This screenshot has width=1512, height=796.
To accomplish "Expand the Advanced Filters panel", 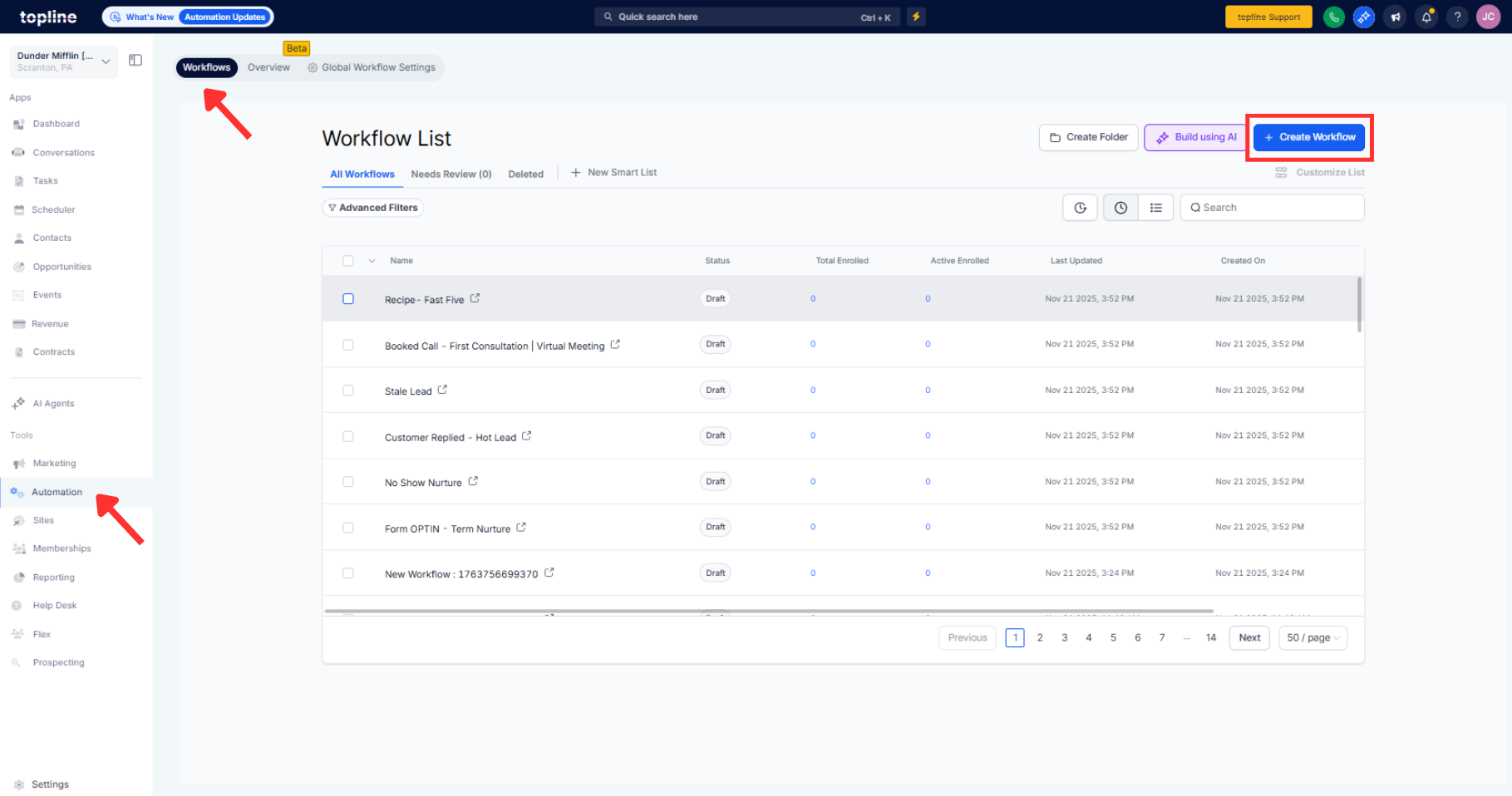I will tap(373, 208).
